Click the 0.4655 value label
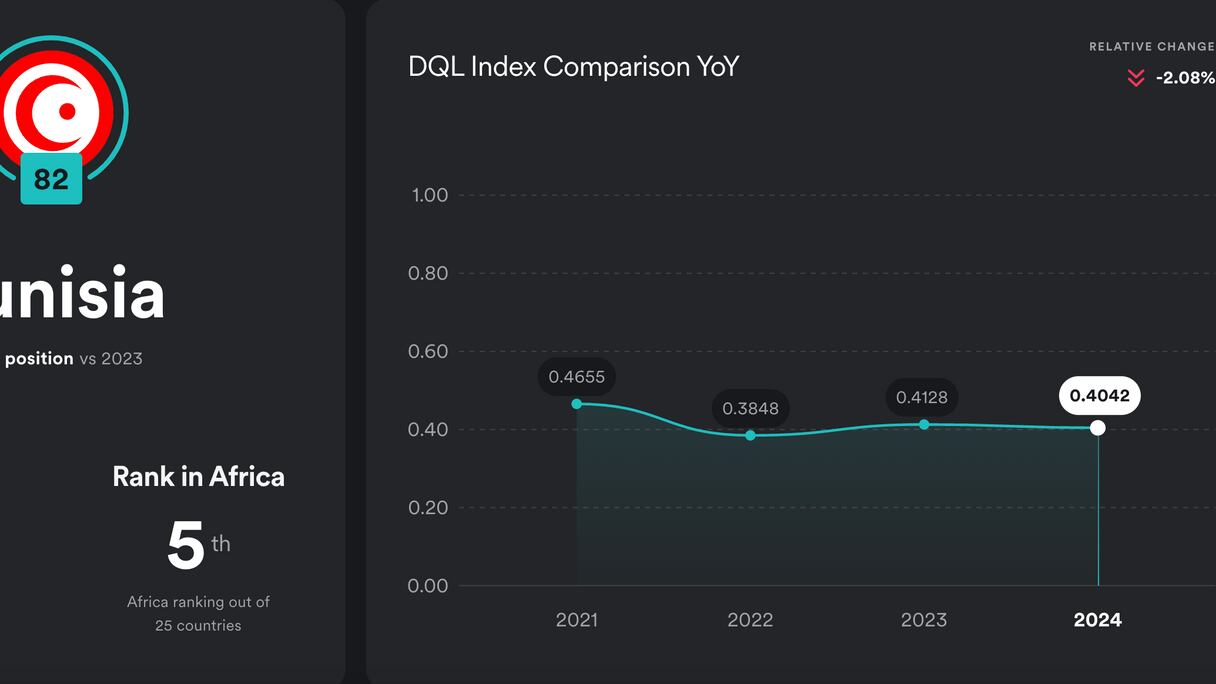Viewport: 1216px width, 684px height. [577, 377]
